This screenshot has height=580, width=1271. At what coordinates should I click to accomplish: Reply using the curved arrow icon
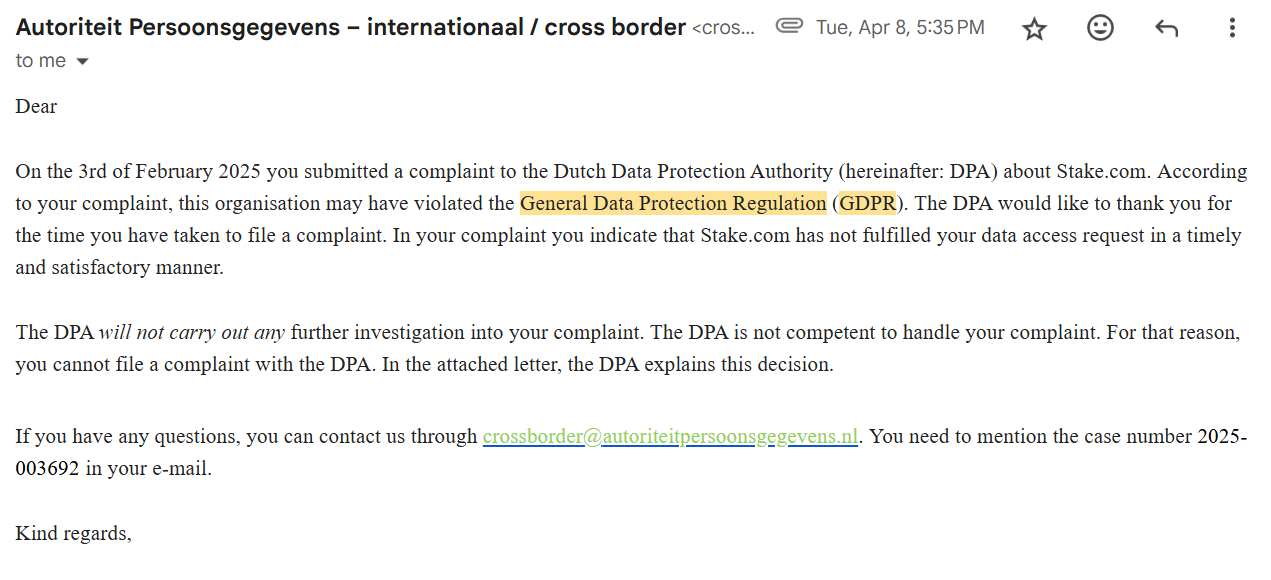coord(1166,28)
